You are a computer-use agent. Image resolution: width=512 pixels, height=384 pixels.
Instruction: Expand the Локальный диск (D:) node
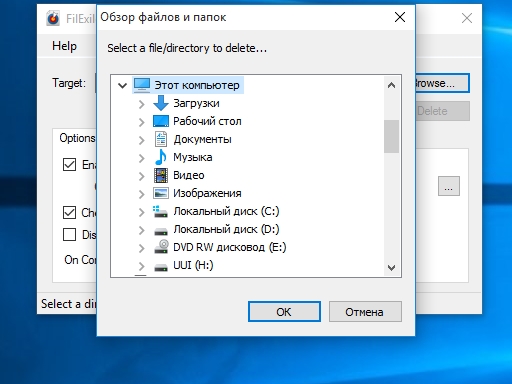tap(142, 230)
